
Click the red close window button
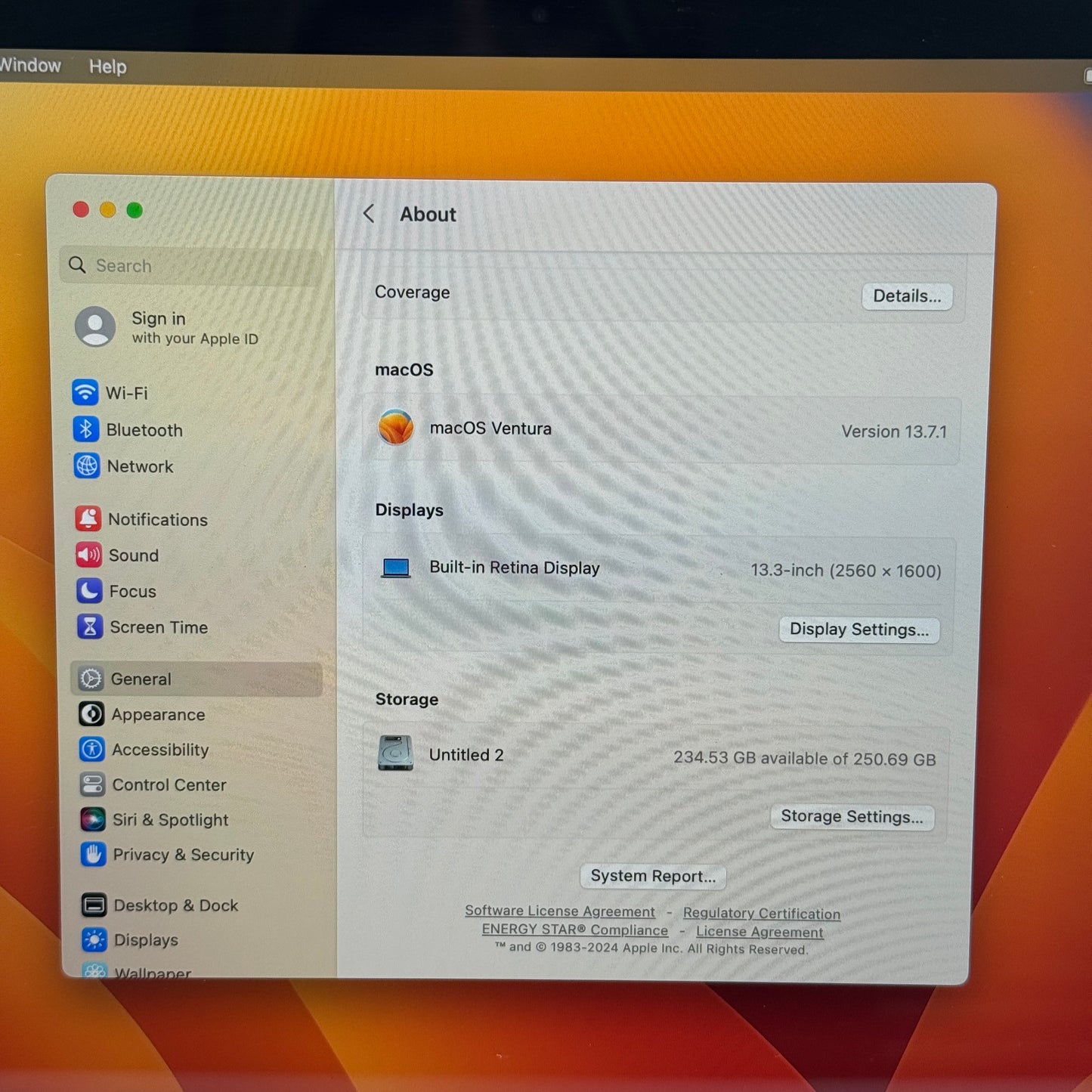pos(81,209)
